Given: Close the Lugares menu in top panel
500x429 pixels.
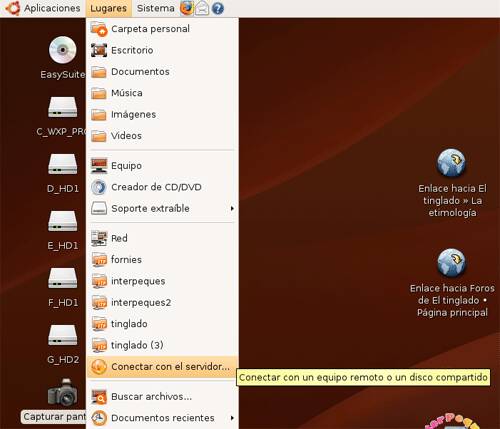Looking at the screenshot, I should [x=108, y=8].
